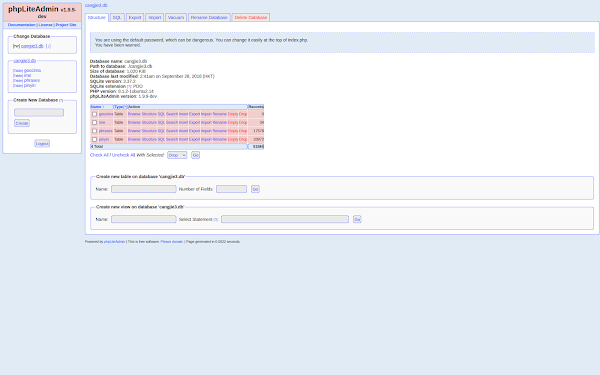
Task: Click Go to create the new table
Action: [x=255, y=189]
